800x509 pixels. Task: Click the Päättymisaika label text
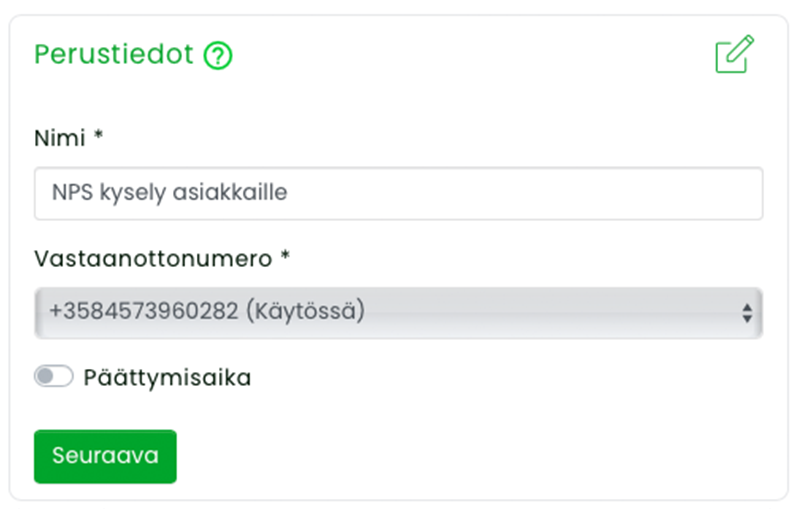pyautogui.click(x=167, y=378)
